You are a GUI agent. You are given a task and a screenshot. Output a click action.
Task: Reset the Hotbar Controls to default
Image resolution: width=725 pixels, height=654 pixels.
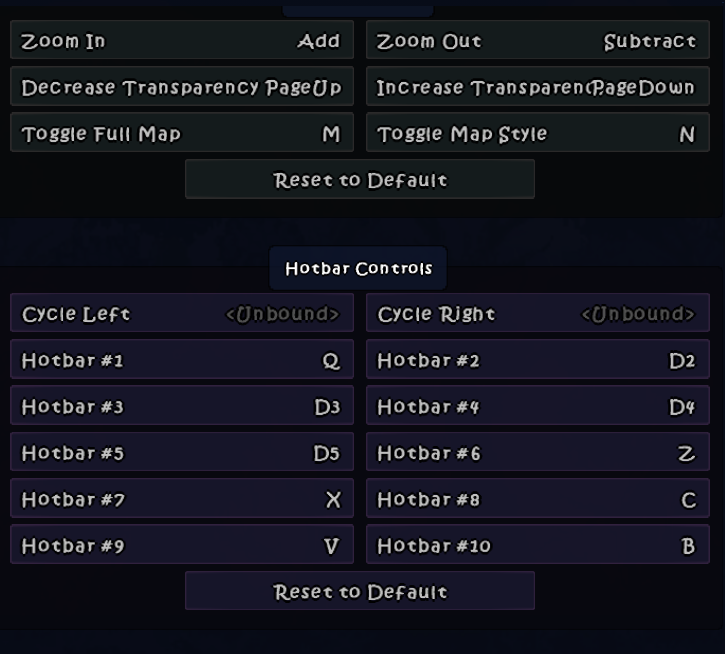pyautogui.click(x=359, y=591)
